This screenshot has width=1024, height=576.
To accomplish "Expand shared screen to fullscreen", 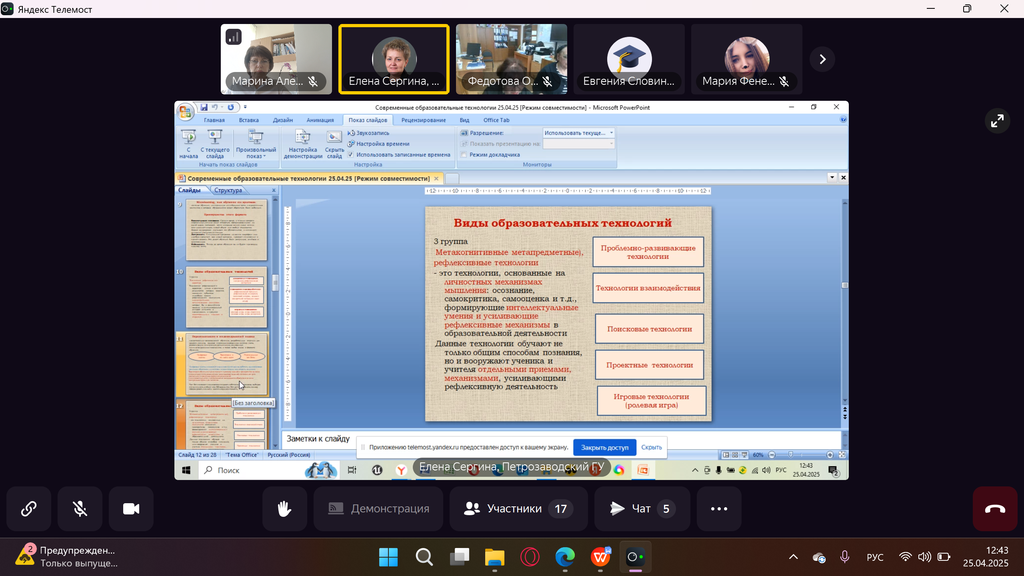I will [x=996, y=121].
